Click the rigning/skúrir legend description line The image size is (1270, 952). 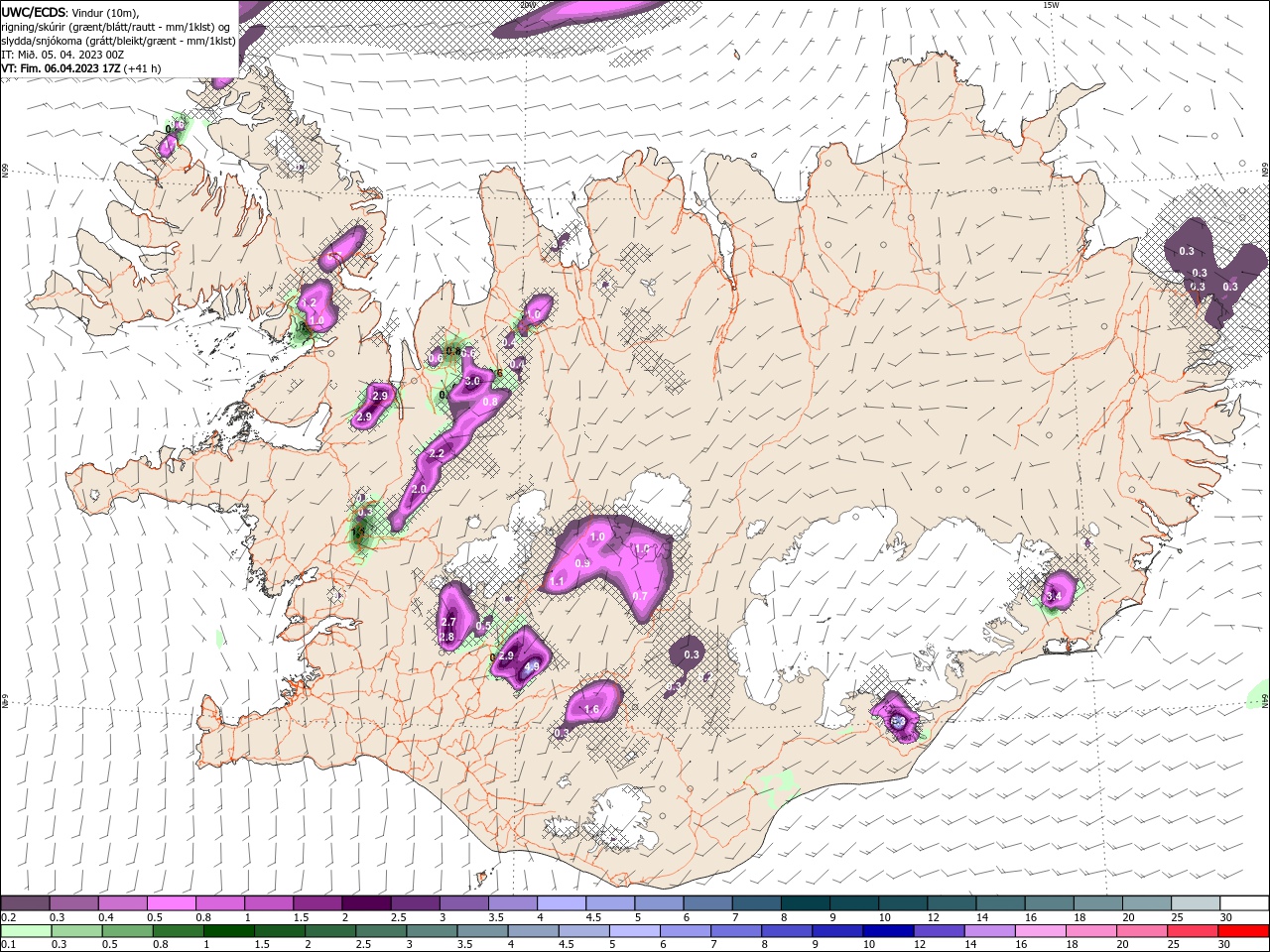[x=116, y=27]
